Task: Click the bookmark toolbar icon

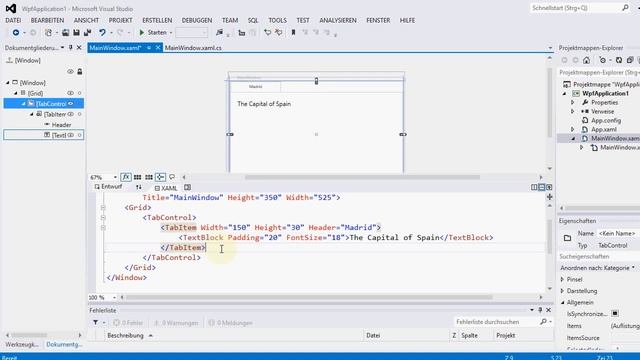Action: pos(293,33)
